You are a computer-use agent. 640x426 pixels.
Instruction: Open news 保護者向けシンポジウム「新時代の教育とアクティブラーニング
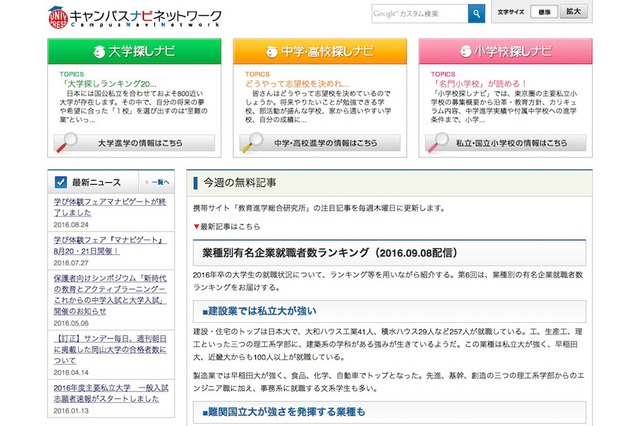click(x=110, y=295)
